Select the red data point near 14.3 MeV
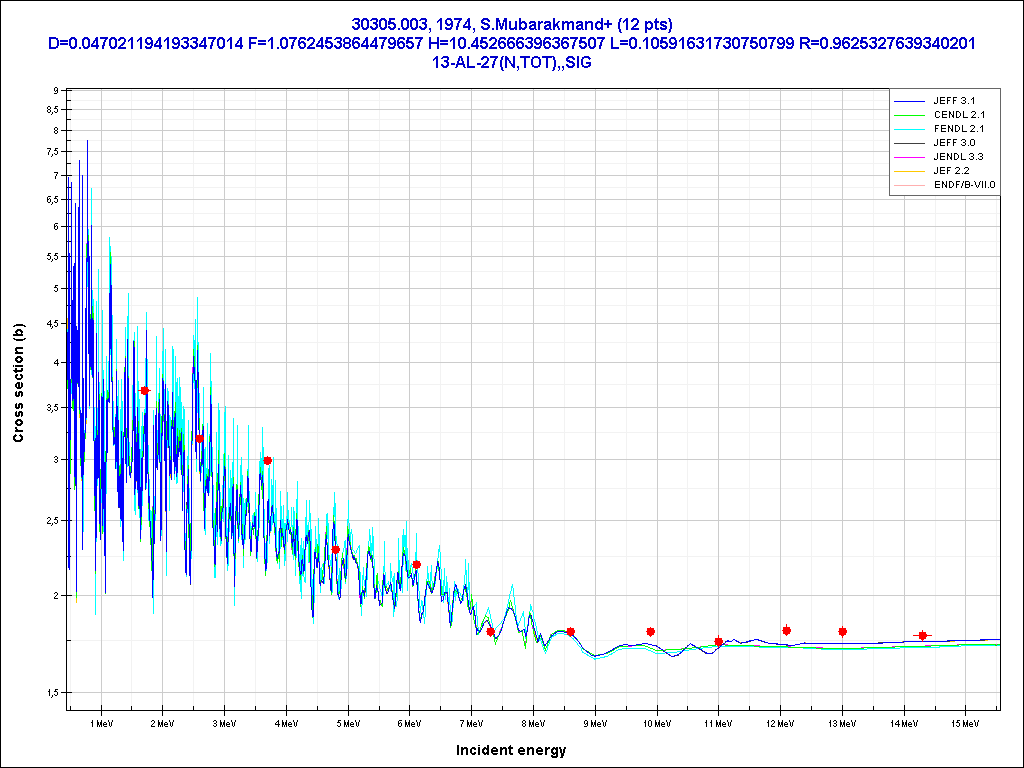 [x=923, y=636]
